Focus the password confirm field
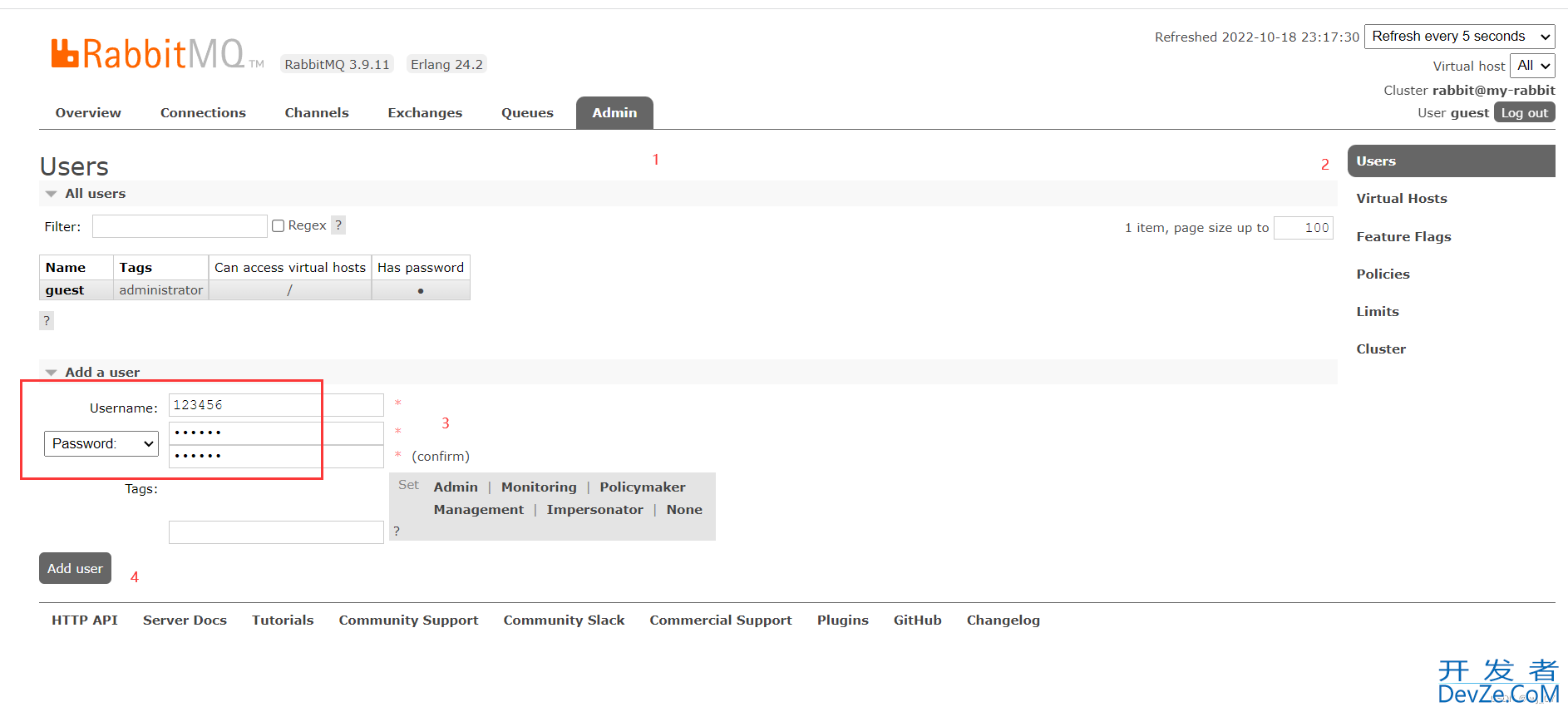 tap(276, 456)
